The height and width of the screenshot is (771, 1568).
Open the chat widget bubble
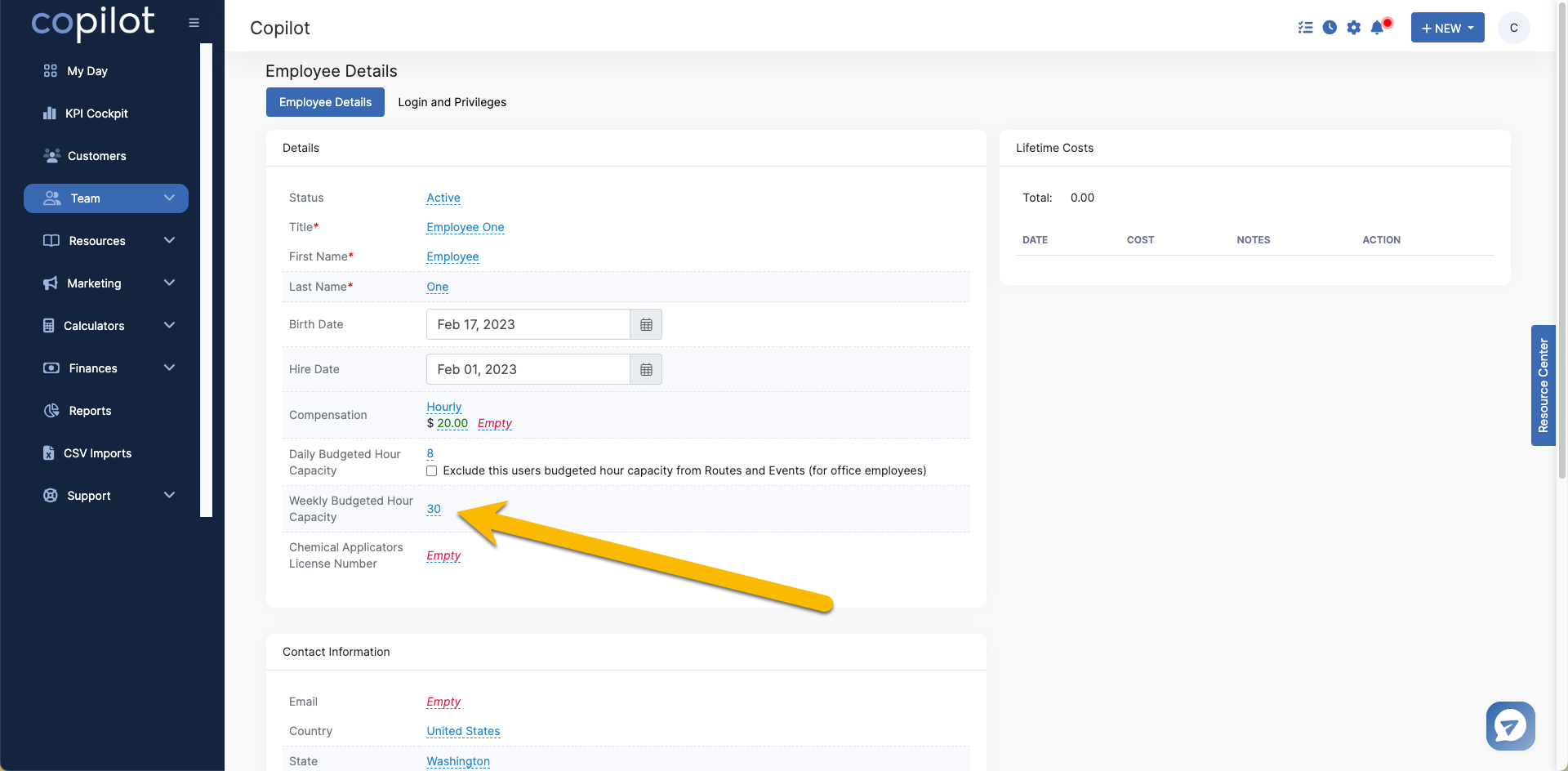[x=1510, y=725]
